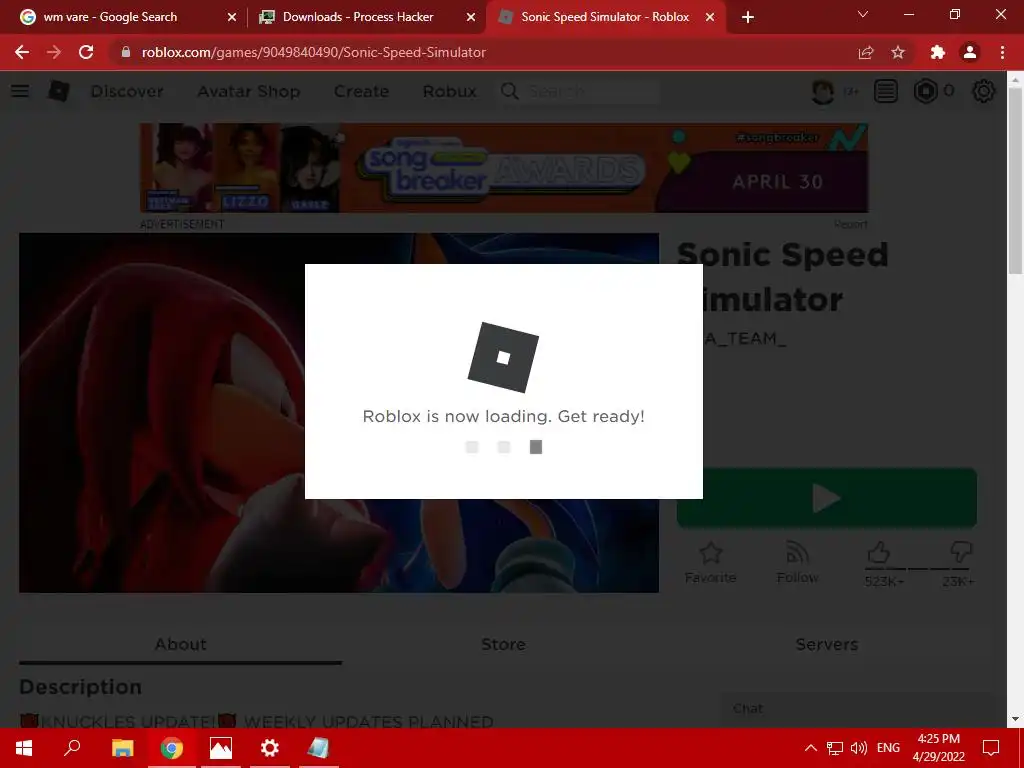Click the ENG language indicator
1024x768 pixels.
point(888,748)
